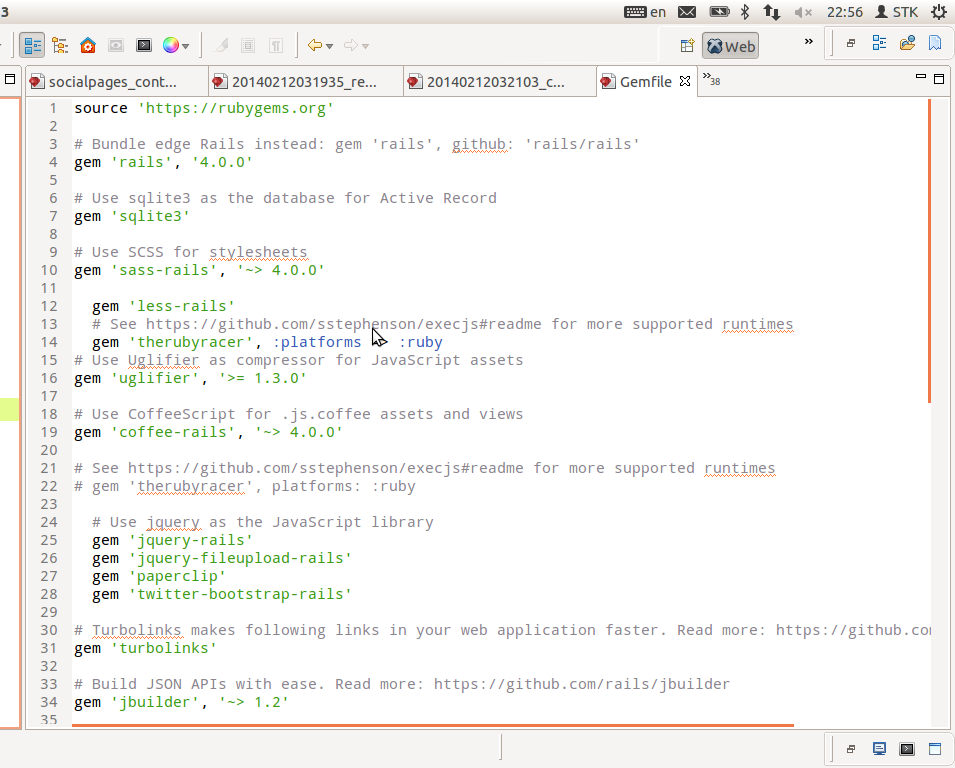Click restore icon in bottom-right view stack
This screenshot has width=955, height=768.
[x=851, y=749]
